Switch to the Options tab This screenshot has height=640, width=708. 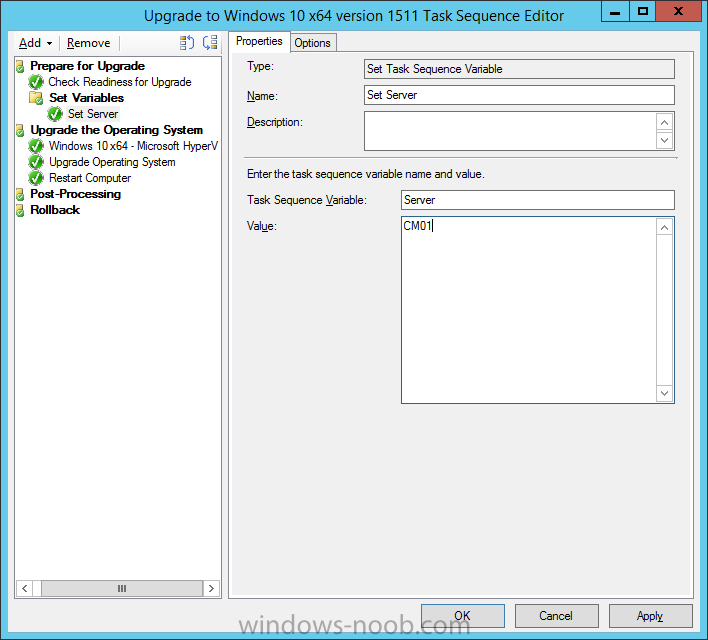(x=312, y=43)
